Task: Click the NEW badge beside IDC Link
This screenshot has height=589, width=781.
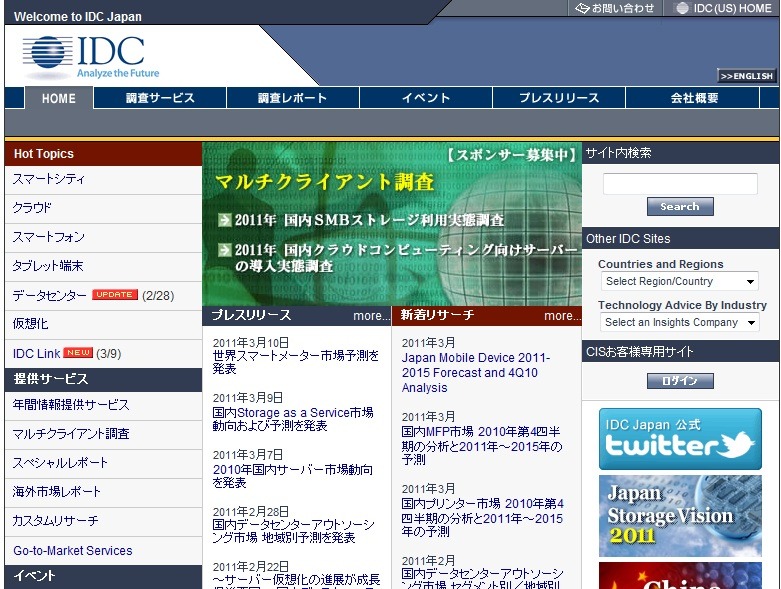Action: [x=78, y=353]
